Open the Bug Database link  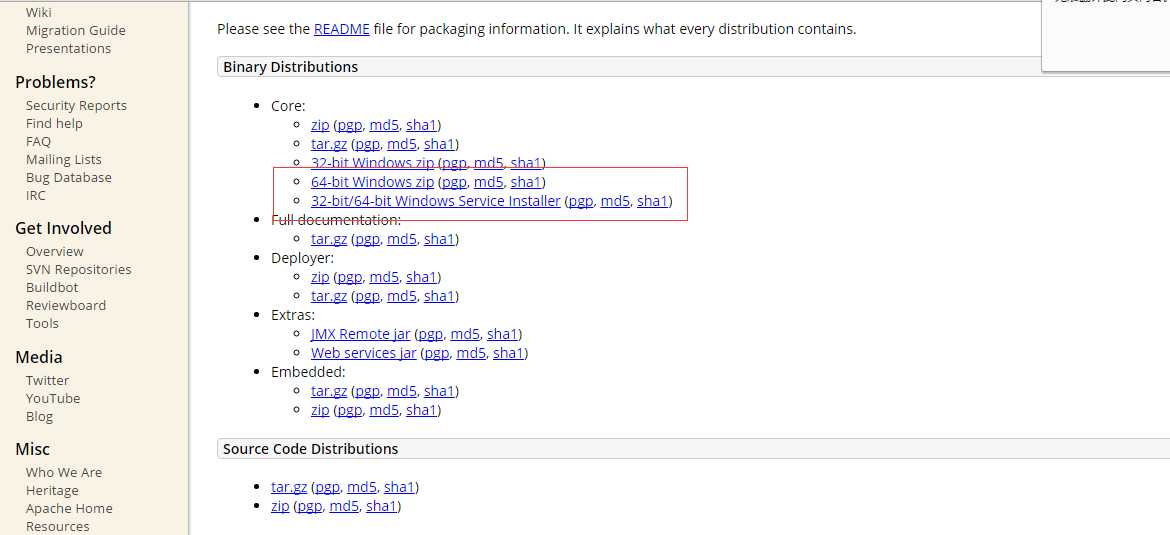pos(69,178)
